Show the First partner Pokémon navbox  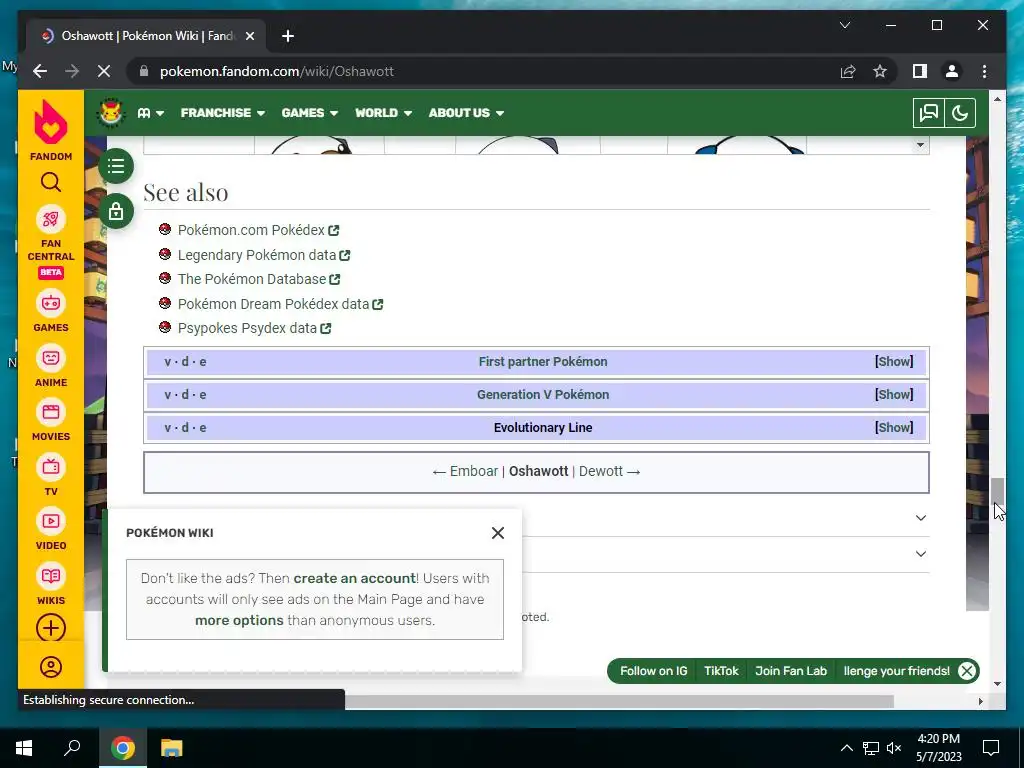[894, 361]
